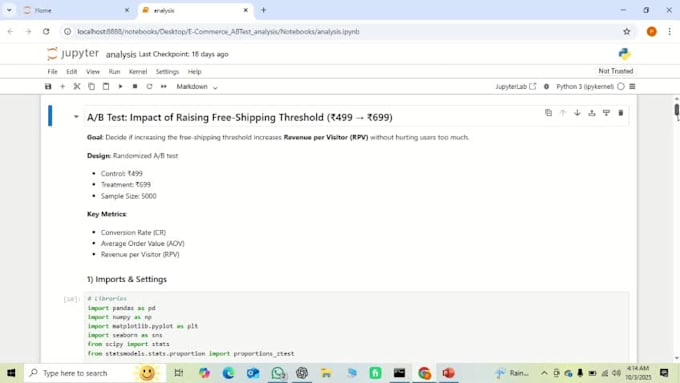Screen dimensions: 680x383
Task: Open the browser profile avatar
Action: pos(651,32)
